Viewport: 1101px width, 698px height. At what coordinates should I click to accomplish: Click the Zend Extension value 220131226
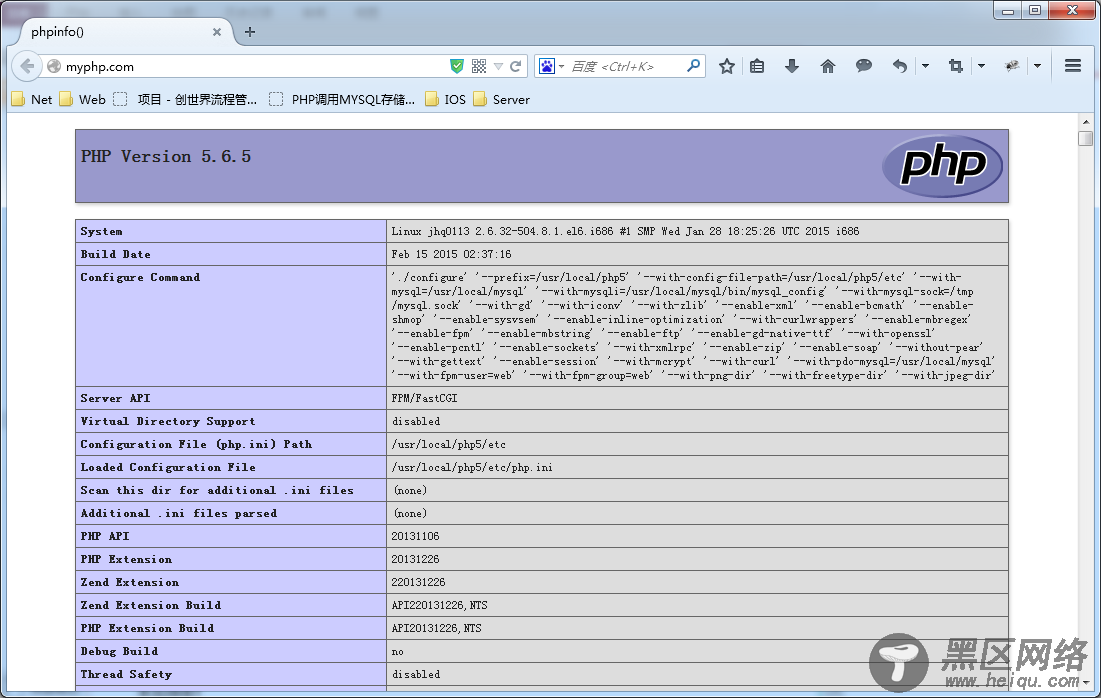418,582
